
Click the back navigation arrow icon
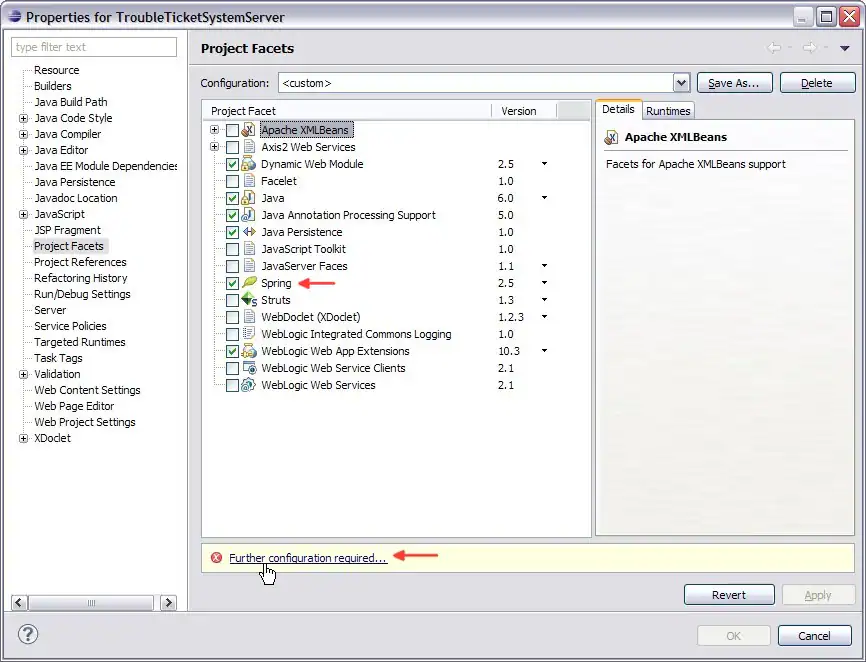pos(774,48)
